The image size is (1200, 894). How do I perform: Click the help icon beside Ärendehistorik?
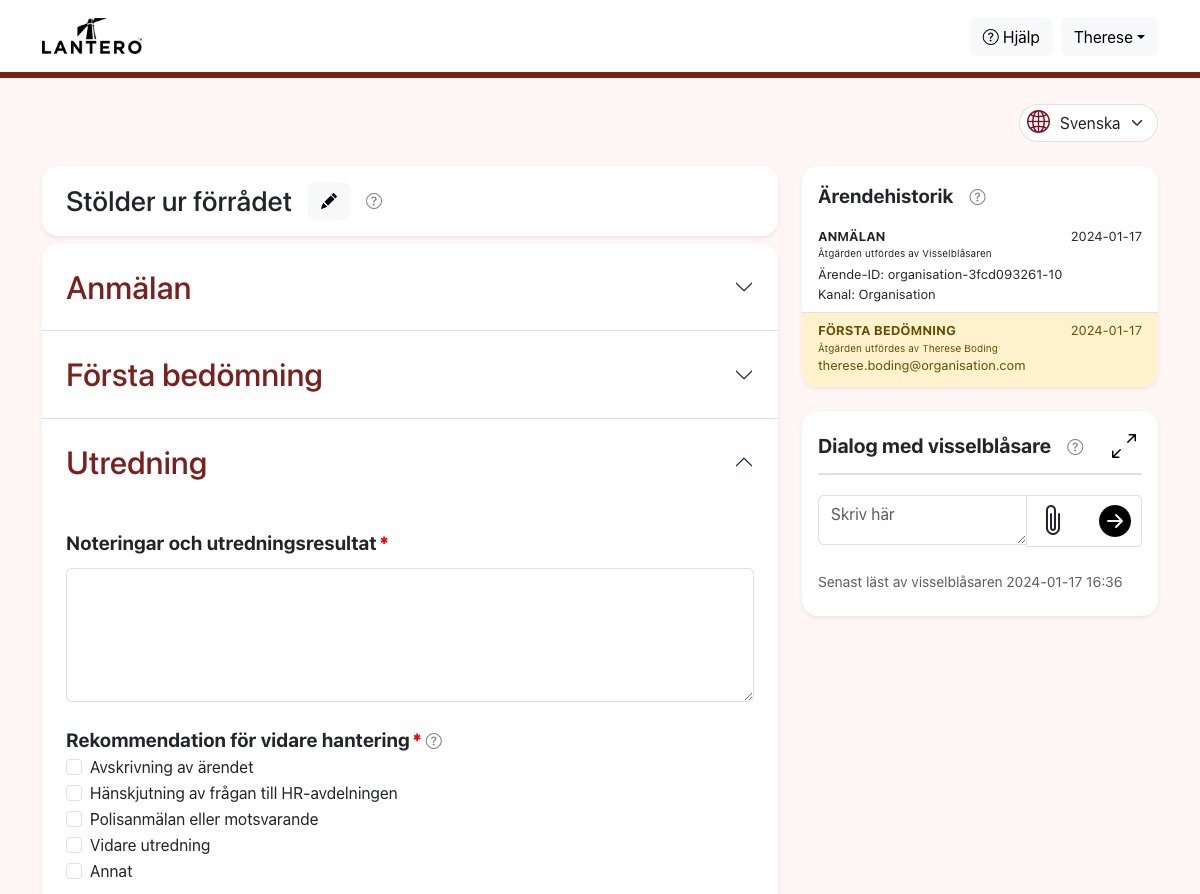pos(978,197)
